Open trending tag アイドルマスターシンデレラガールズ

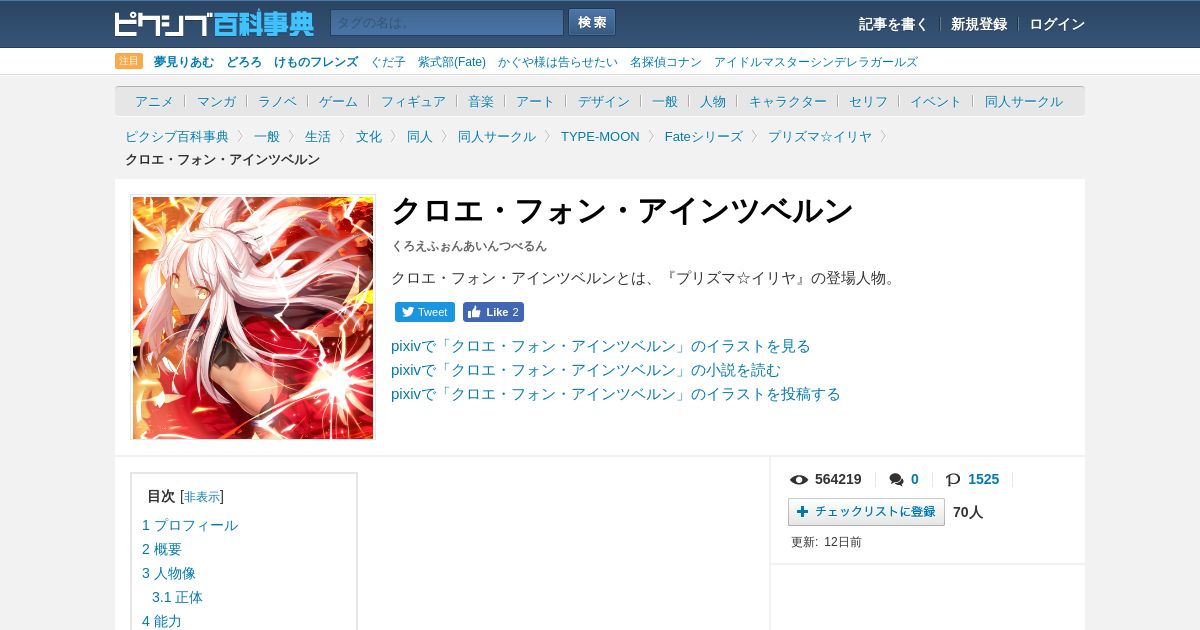(x=815, y=62)
